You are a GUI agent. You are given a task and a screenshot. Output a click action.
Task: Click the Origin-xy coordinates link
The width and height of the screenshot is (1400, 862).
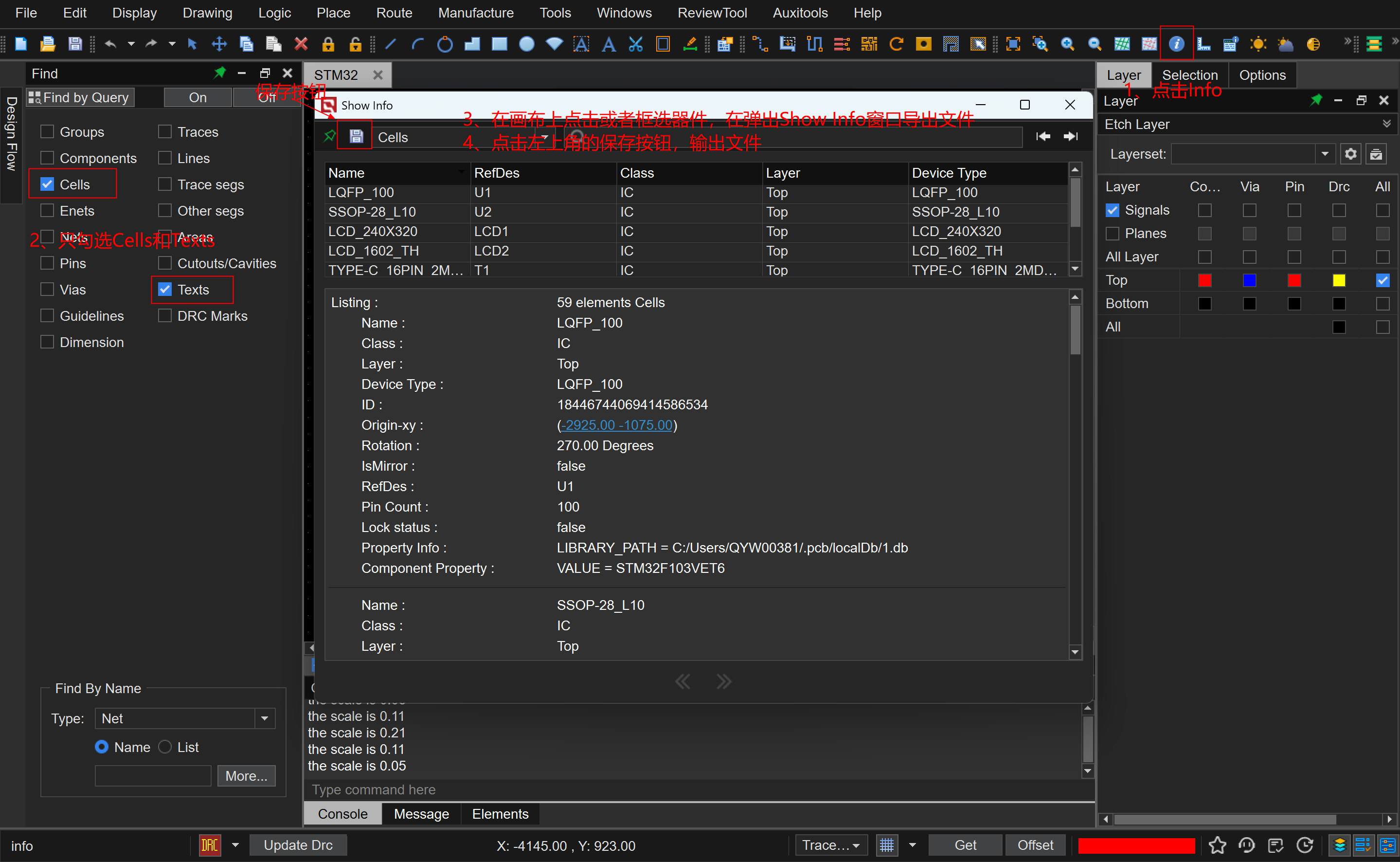[x=616, y=425]
